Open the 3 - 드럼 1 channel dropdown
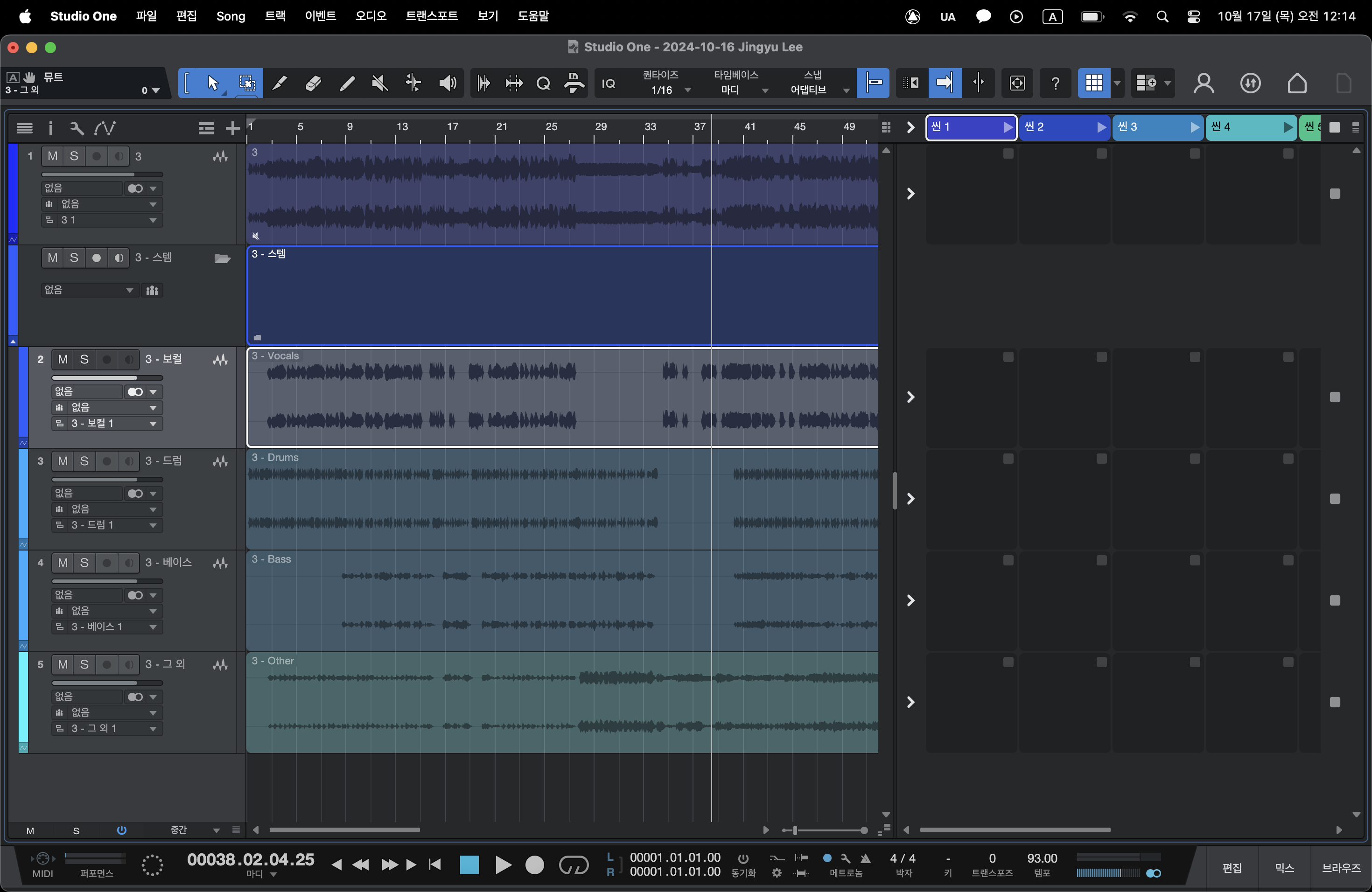 107,525
